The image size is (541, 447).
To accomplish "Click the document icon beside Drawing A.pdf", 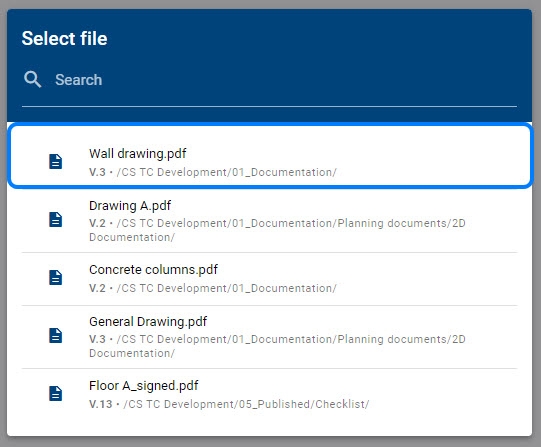I will click(x=56, y=219).
